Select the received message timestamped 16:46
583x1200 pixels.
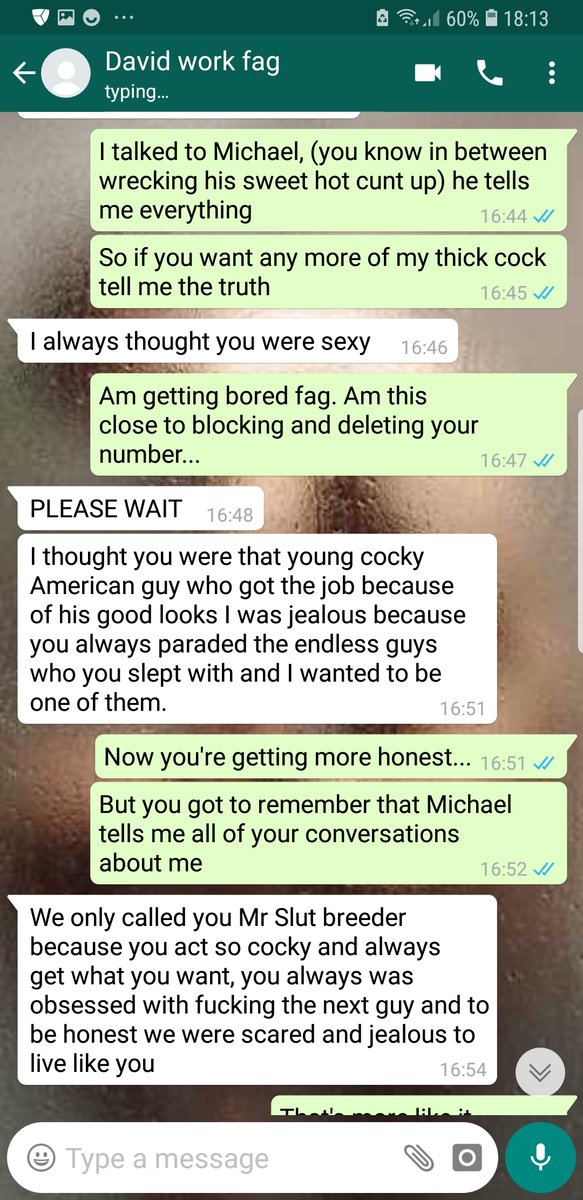233,342
